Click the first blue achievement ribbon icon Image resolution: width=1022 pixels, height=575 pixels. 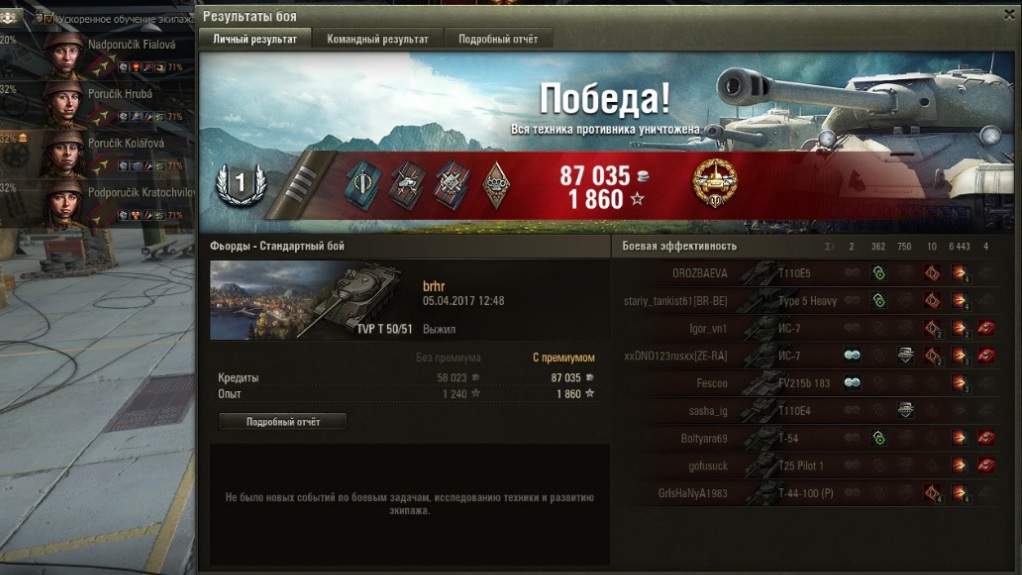click(x=363, y=185)
